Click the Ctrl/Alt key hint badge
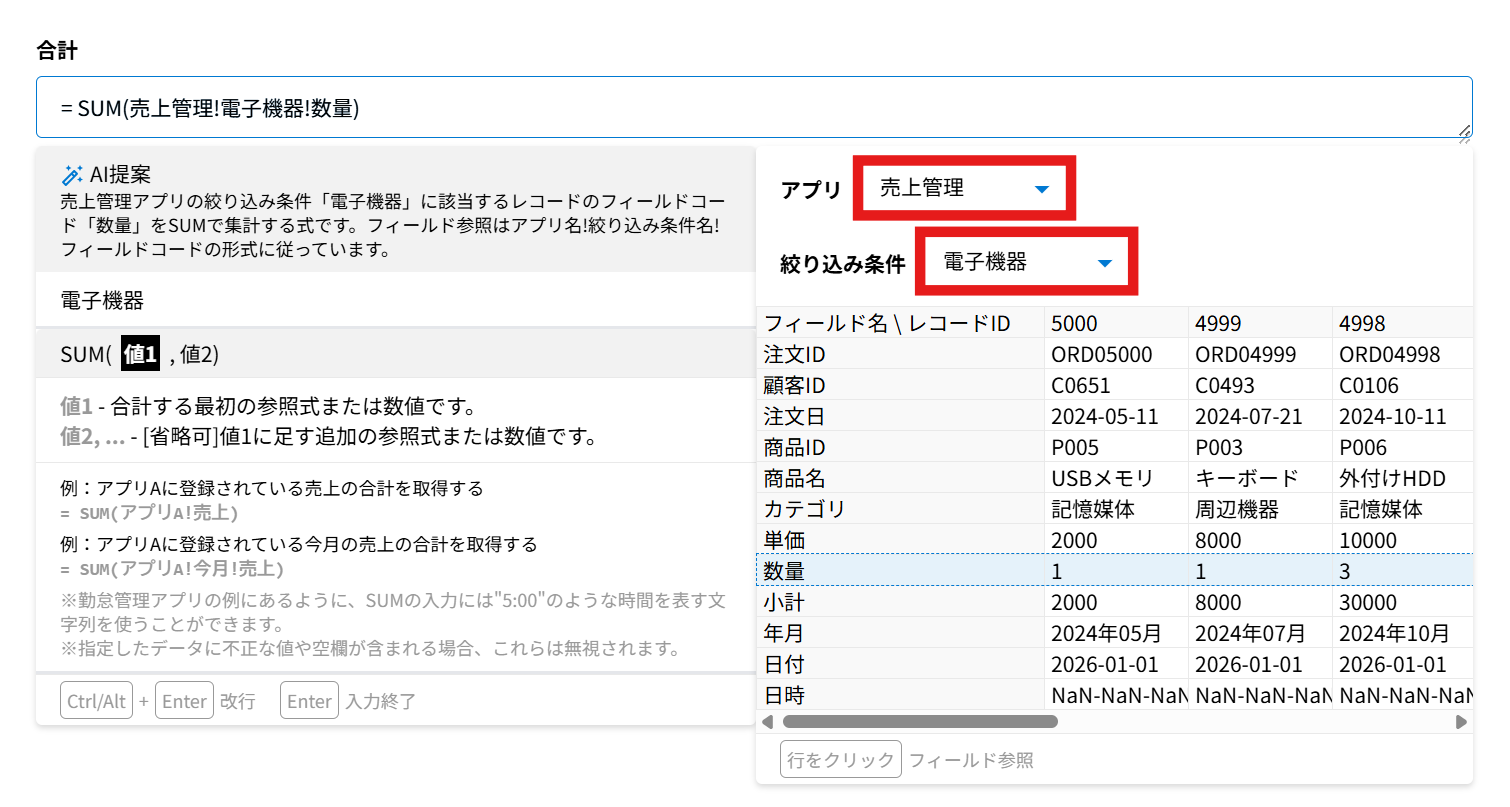The width and height of the screenshot is (1510, 807). [96, 701]
